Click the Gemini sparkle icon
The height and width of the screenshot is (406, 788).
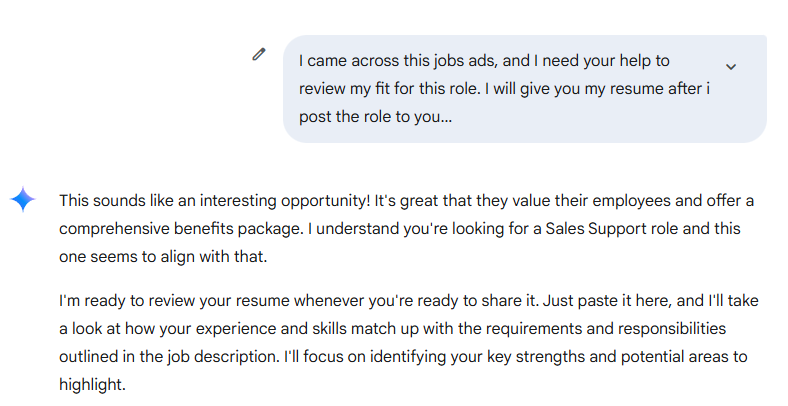pyautogui.click(x=23, y=199)
